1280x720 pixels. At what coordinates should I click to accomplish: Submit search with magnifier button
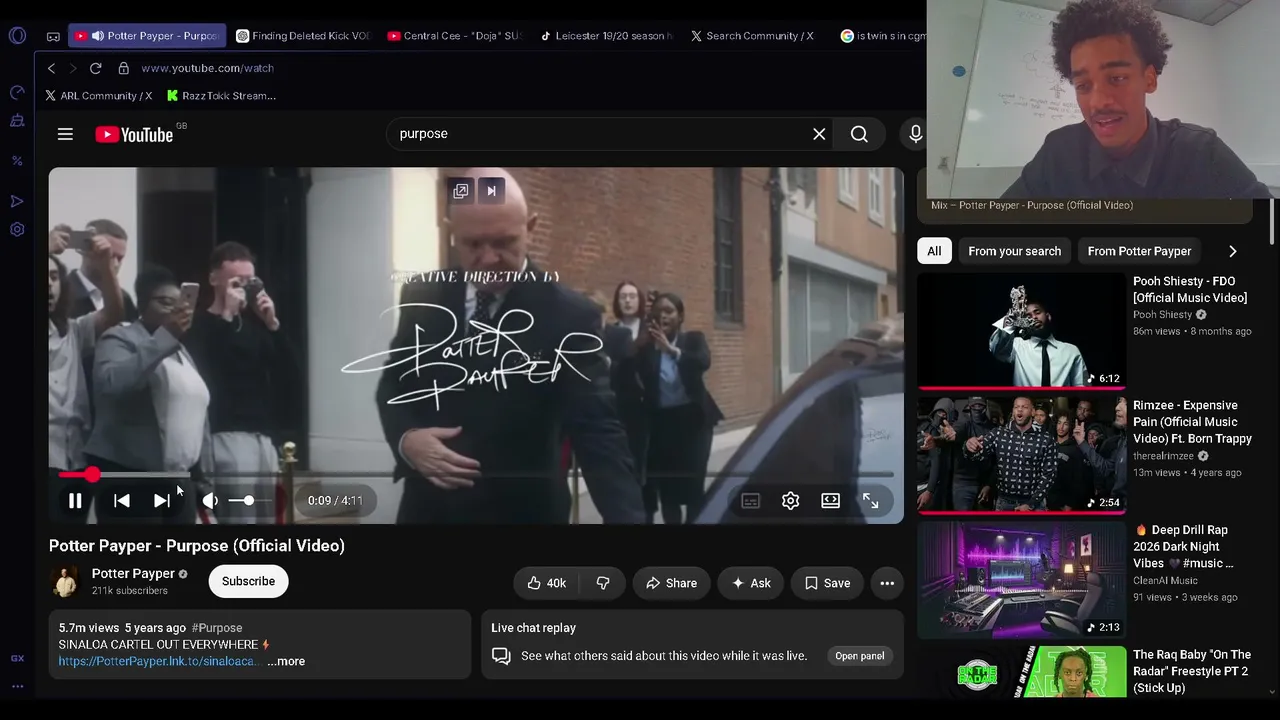click(x=859, y=134)
